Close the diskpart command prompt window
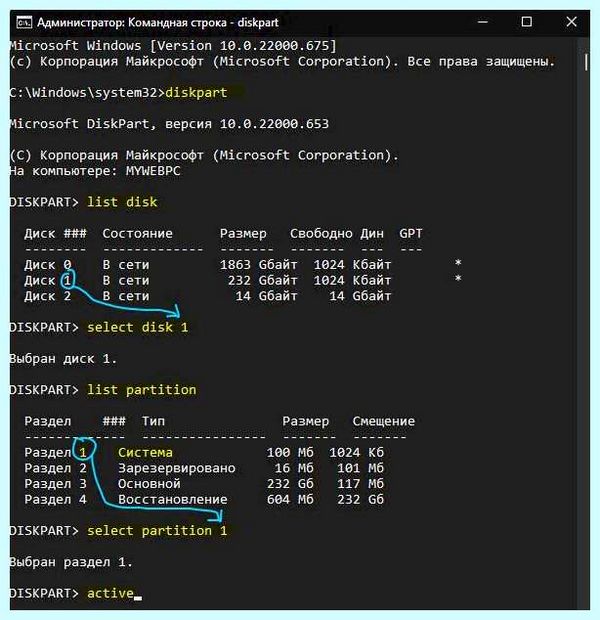The height and width of the screenshot is (620, 600). (x=571, y=22)
